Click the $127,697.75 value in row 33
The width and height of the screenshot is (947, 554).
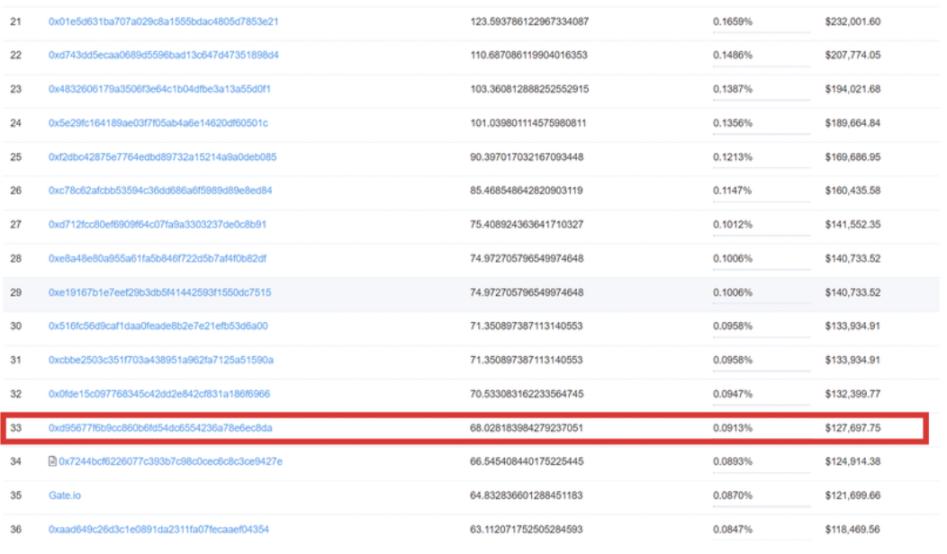pyautogui.click(x=852, y=428)
